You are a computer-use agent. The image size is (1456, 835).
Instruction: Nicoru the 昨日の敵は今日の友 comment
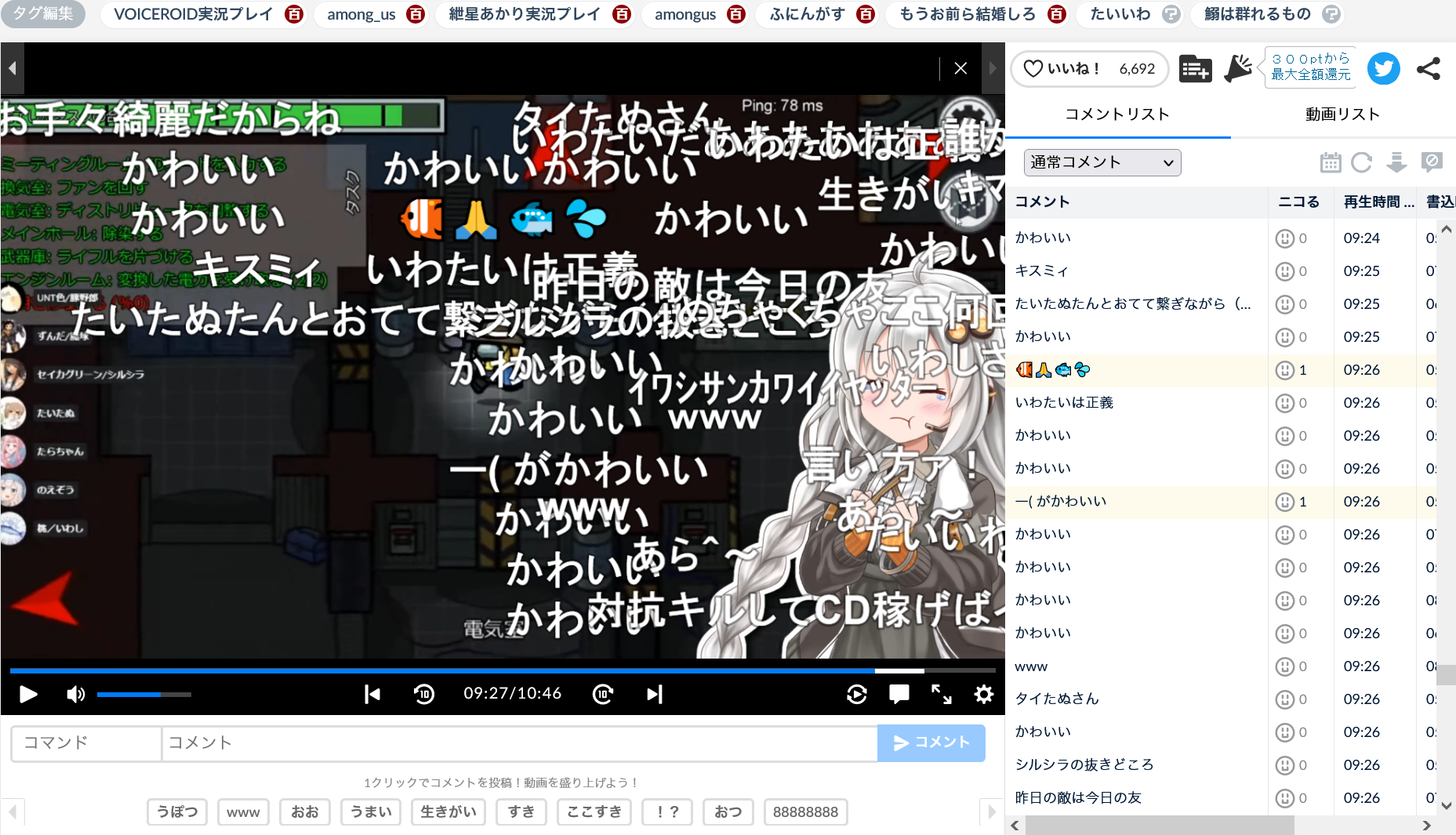(x=1284, y=798)
